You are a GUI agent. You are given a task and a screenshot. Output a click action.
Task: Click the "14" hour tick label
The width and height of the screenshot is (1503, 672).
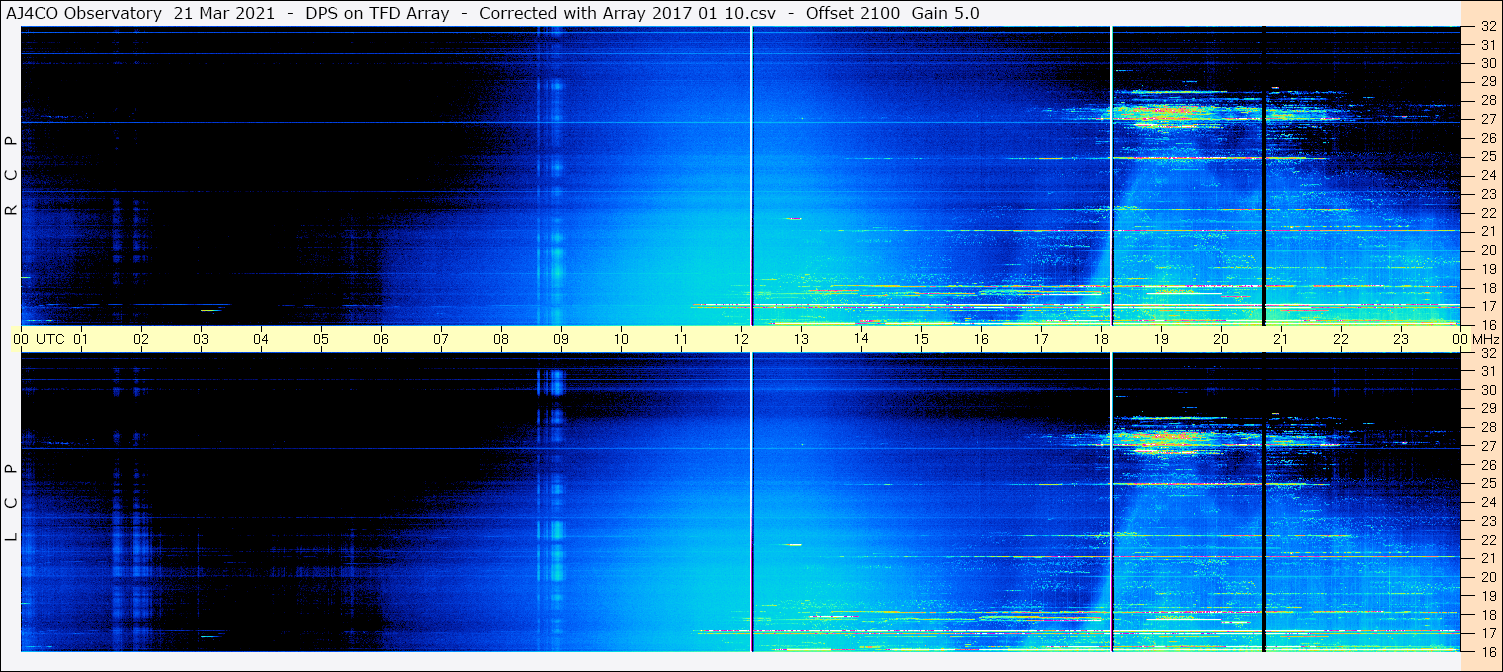coord(861,338)
